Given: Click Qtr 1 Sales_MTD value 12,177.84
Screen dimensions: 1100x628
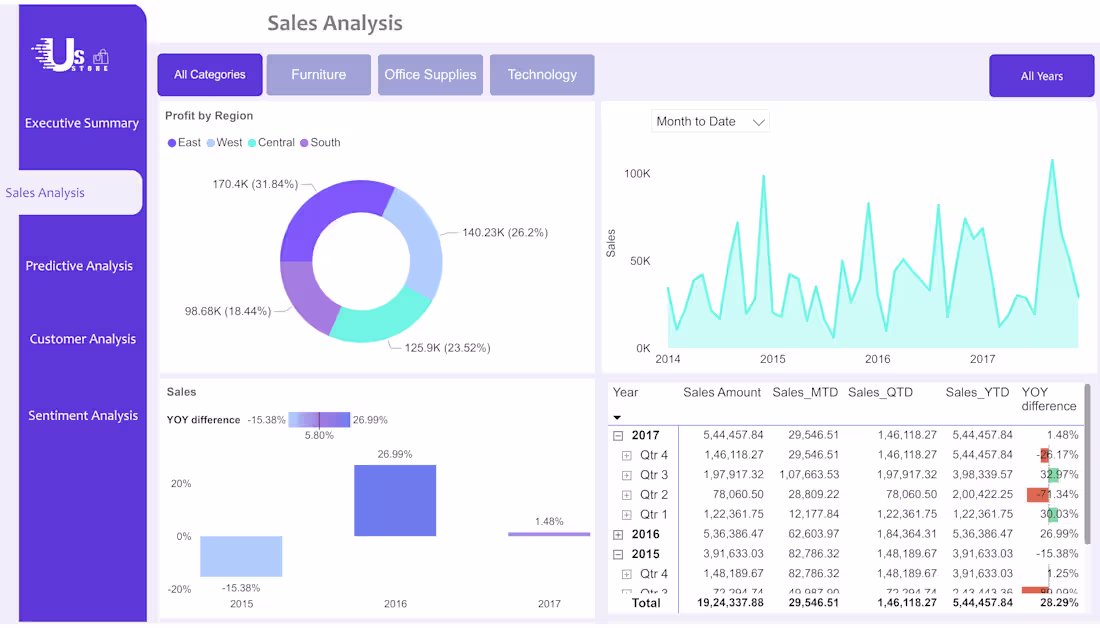Looking at the screenshot, I should [813, 514].
